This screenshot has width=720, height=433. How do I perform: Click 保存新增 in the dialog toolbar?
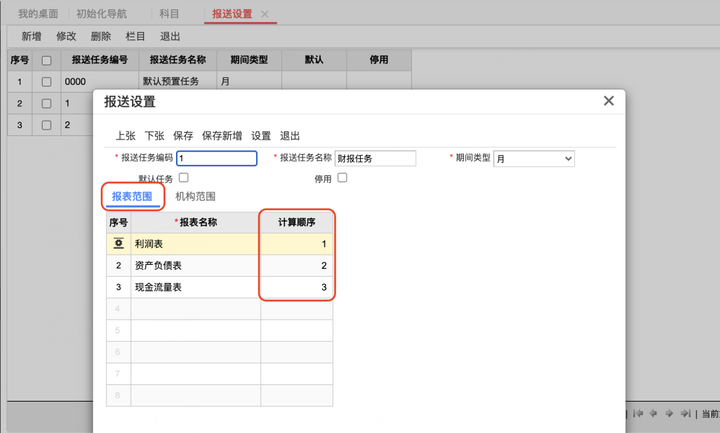pyautogui.click(x=222, y=136)
